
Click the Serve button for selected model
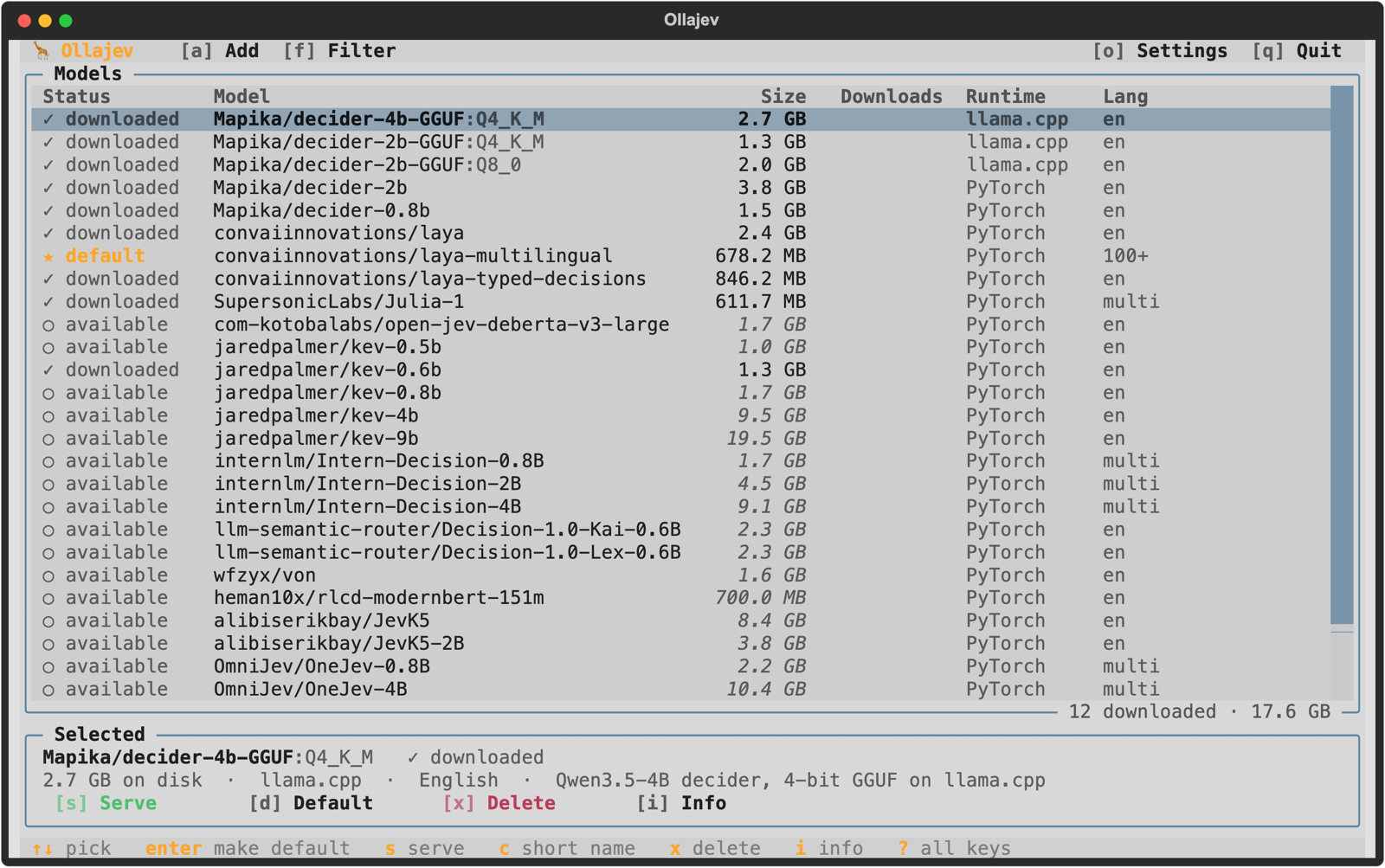(106, 803)
